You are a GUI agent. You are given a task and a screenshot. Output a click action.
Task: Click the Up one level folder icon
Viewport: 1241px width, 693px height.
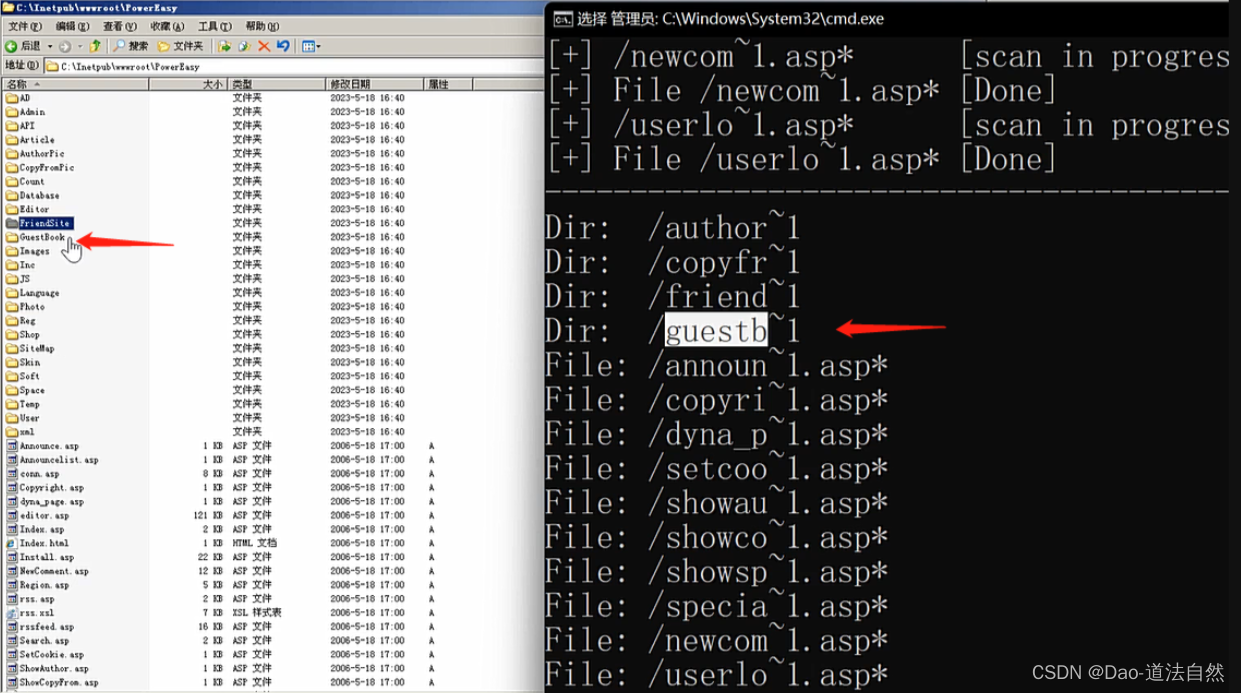click(95, 46)
